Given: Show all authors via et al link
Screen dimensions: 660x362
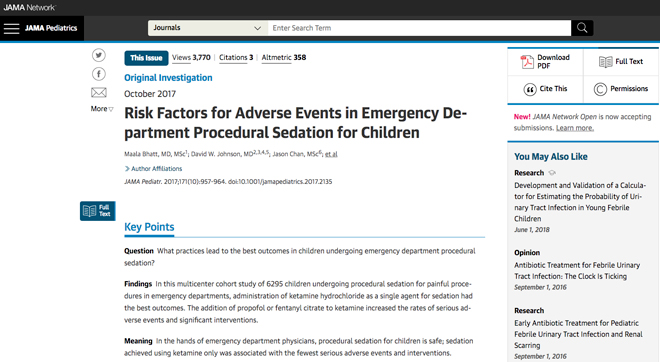Looking at the screenshot, I should pos(331,154).
